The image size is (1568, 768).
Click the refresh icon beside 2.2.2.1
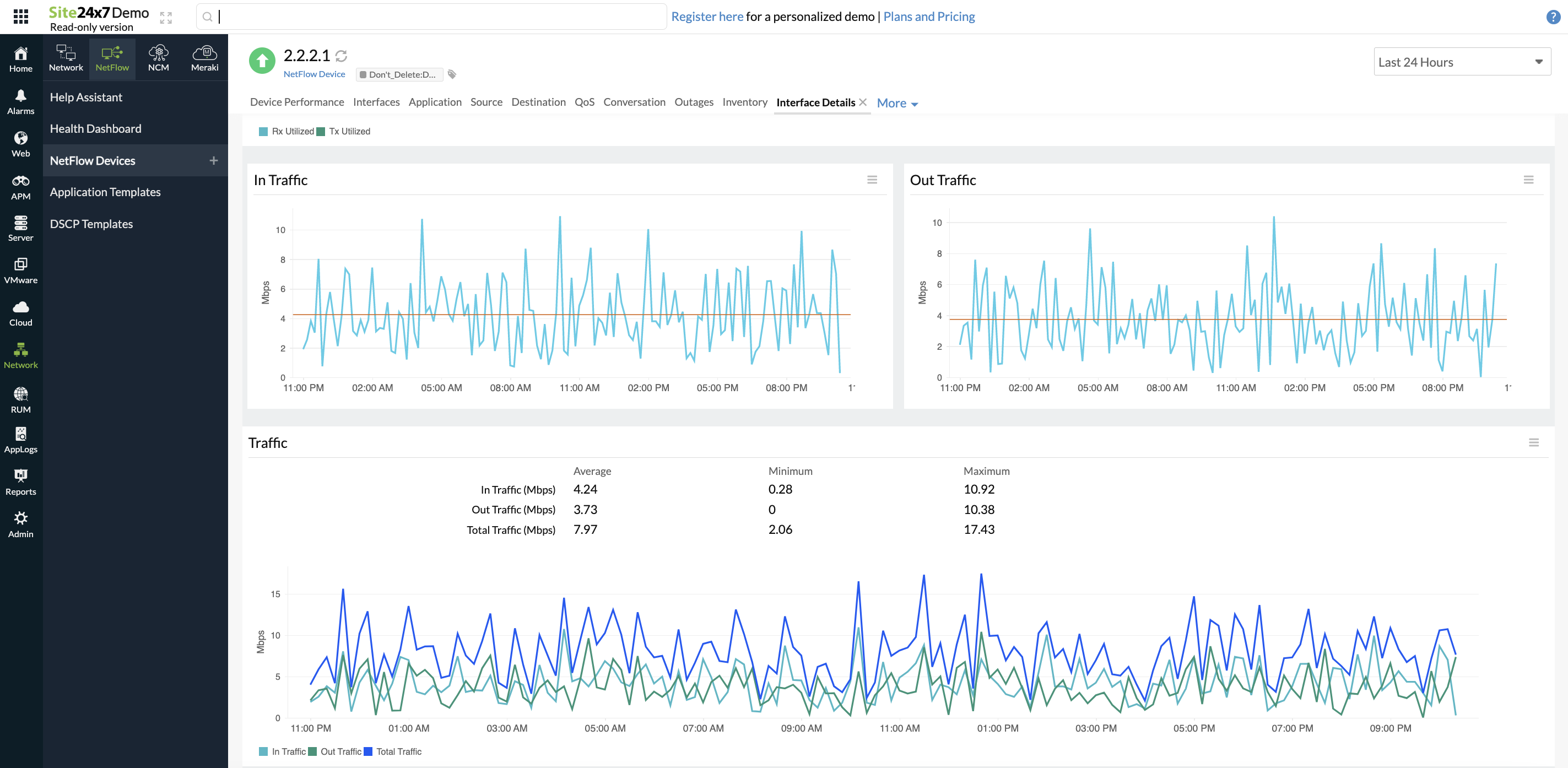[x=342, y=57]
